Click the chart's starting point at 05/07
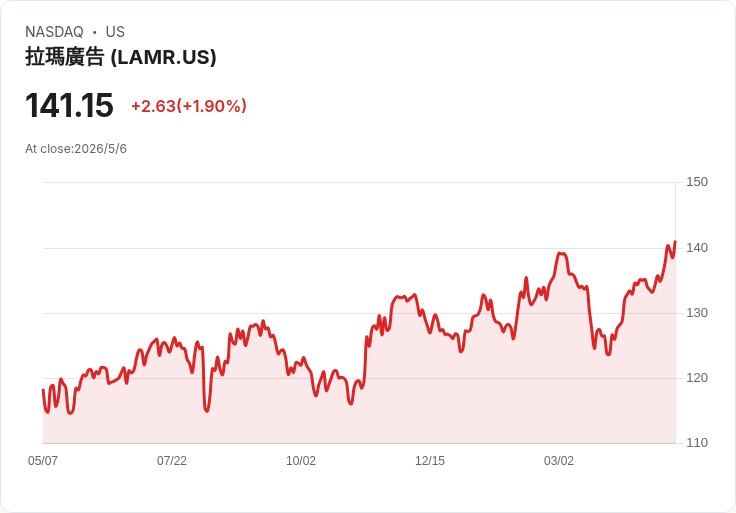The width and height of the screenshot is (736, 513). (x=44, y=390)
